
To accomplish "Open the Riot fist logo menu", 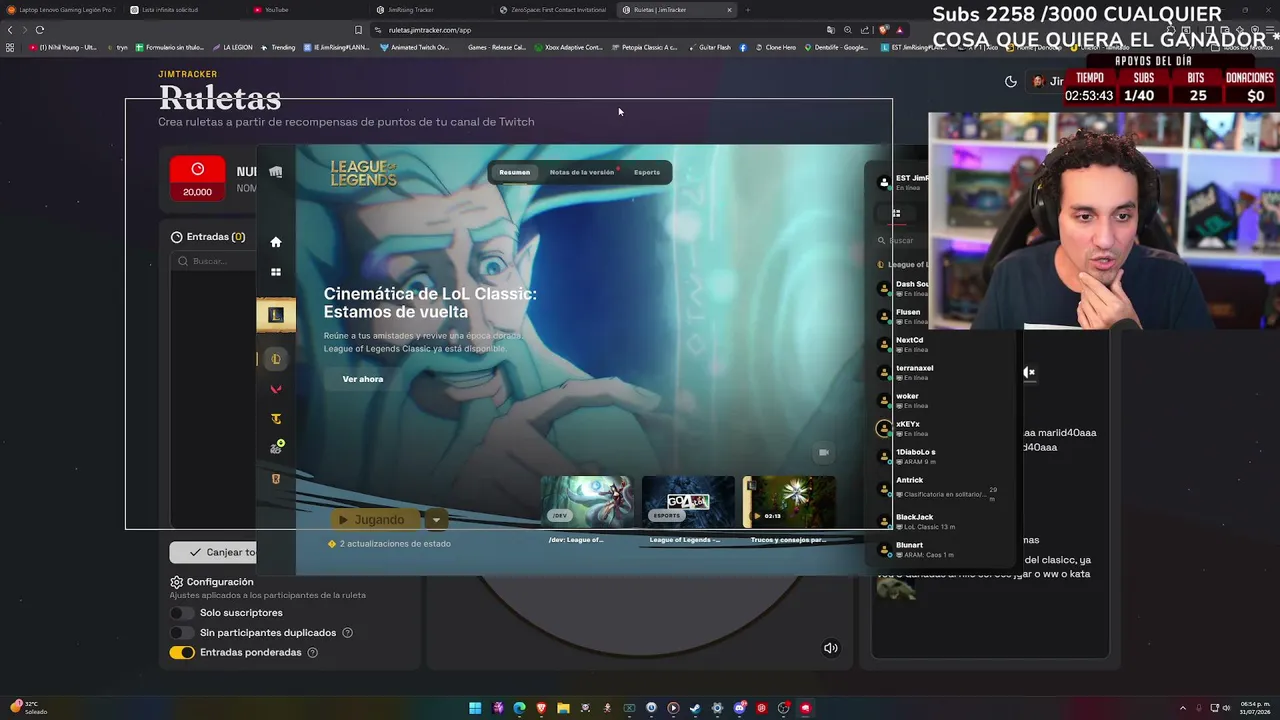I will point(276,172).
